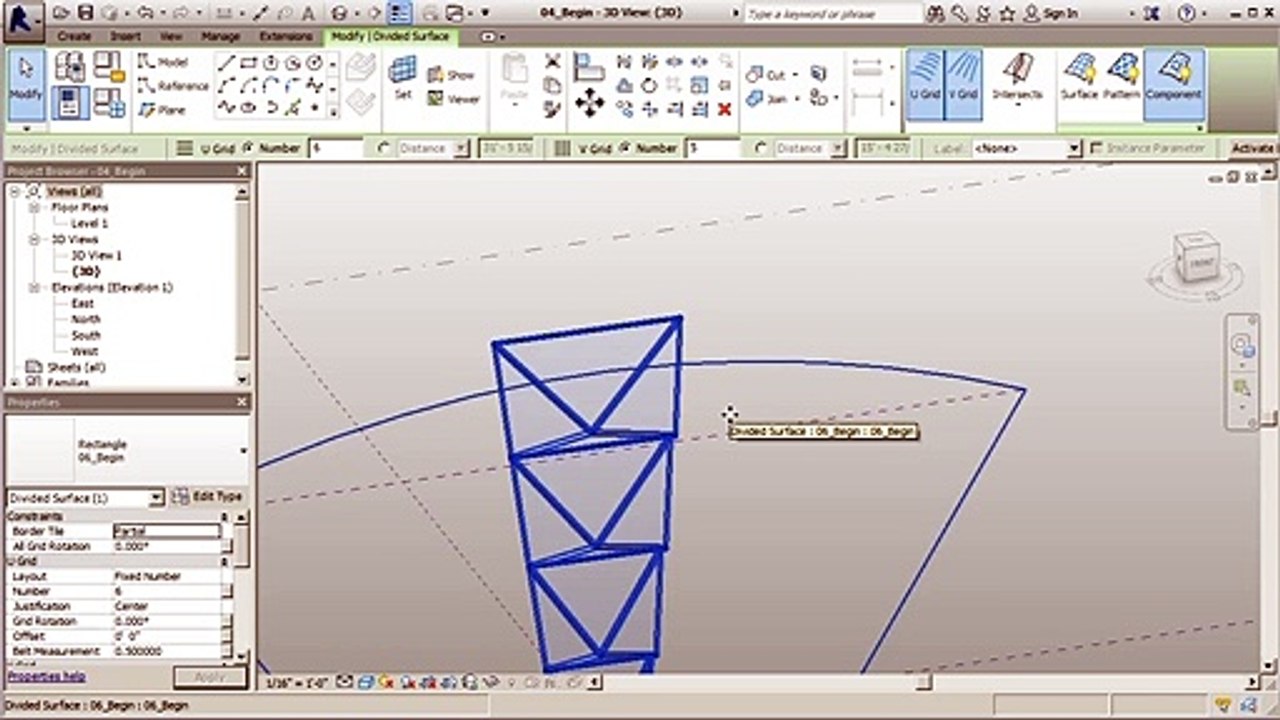Screen dimensions: 1280x720
Task: Collapse the Elevations (Elevation 1) node
Action: [33, 287]
